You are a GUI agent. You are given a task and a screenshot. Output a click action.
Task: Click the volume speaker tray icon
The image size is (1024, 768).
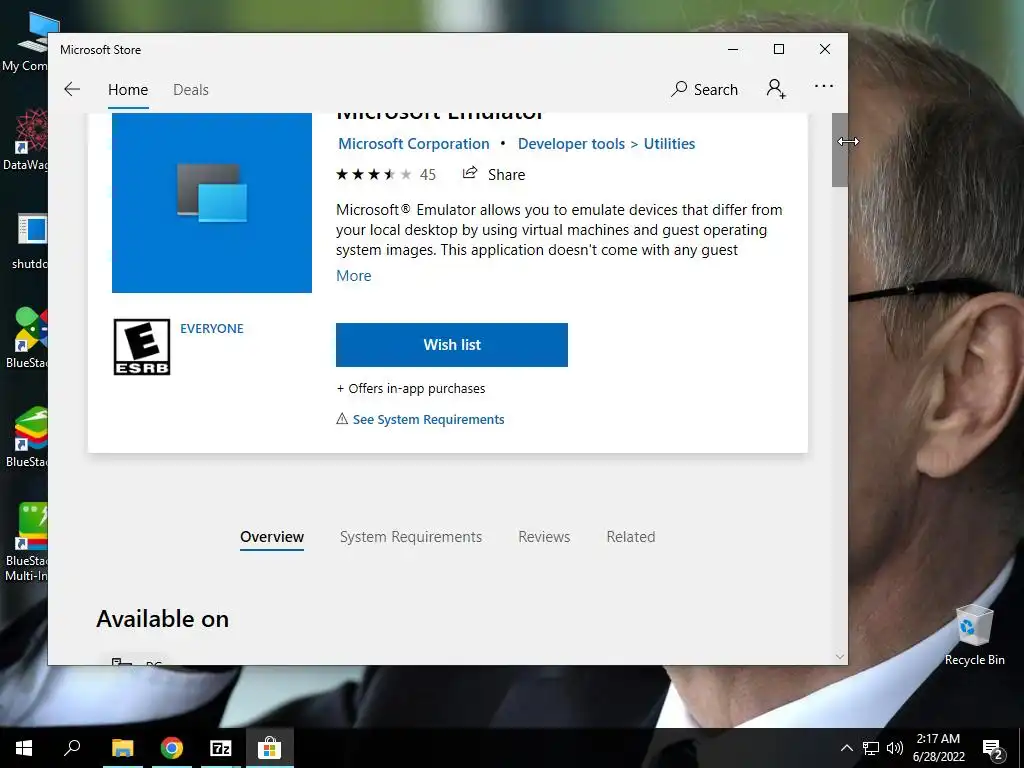[x=895, y=748]
